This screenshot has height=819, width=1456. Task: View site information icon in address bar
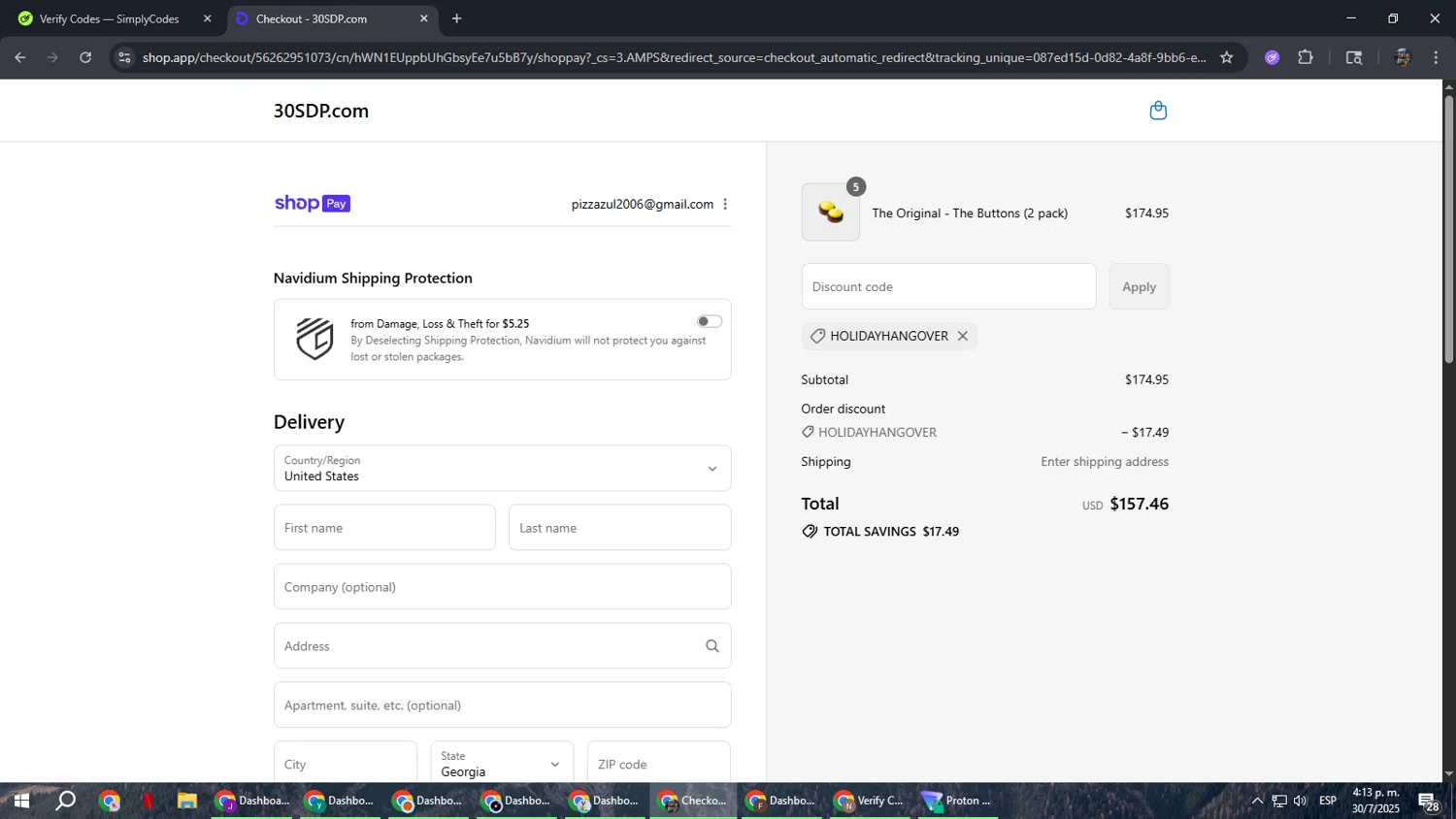coord(124,57)
